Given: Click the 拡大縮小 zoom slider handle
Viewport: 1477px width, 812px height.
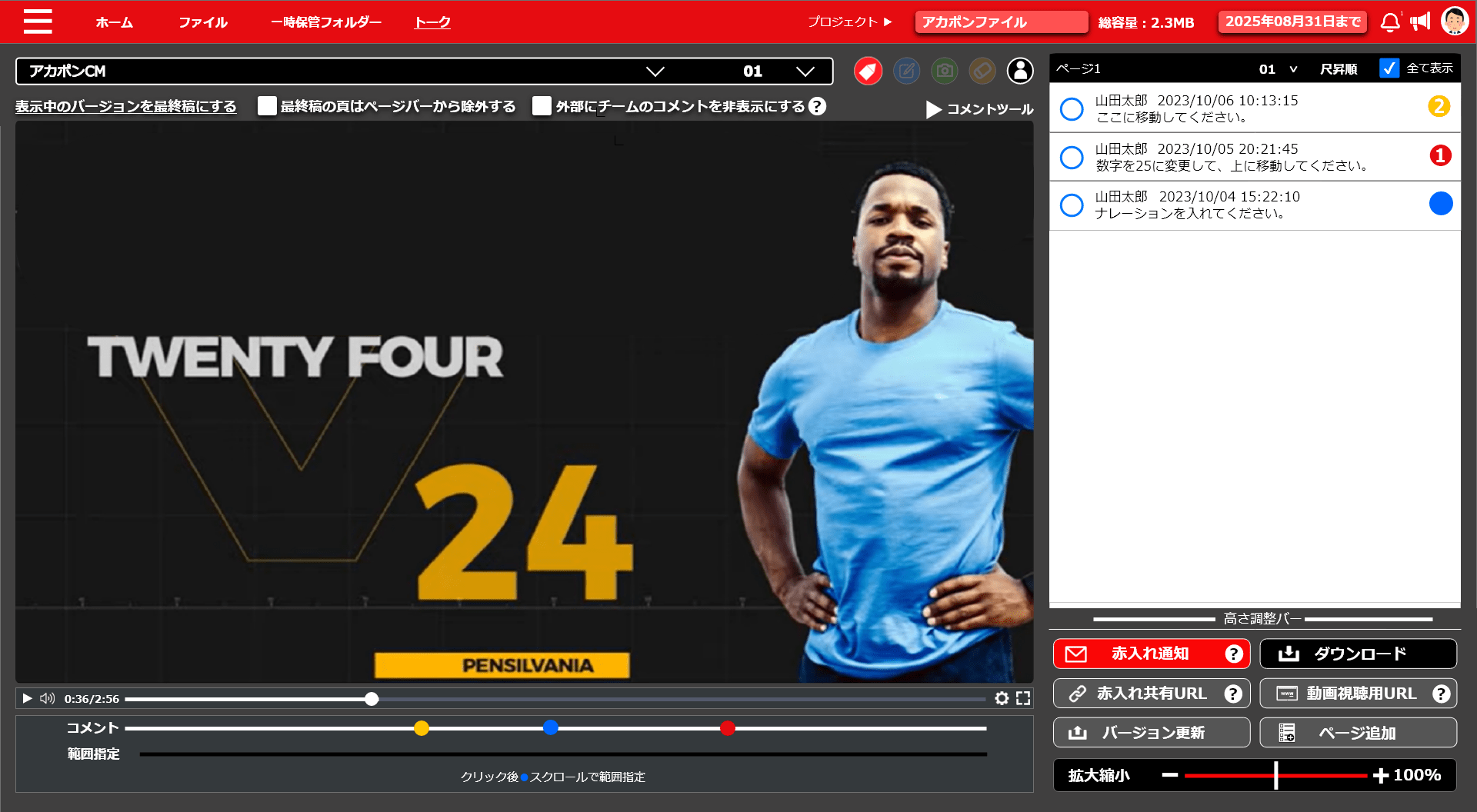Looking at the screenshot, I should (1275, 775).
